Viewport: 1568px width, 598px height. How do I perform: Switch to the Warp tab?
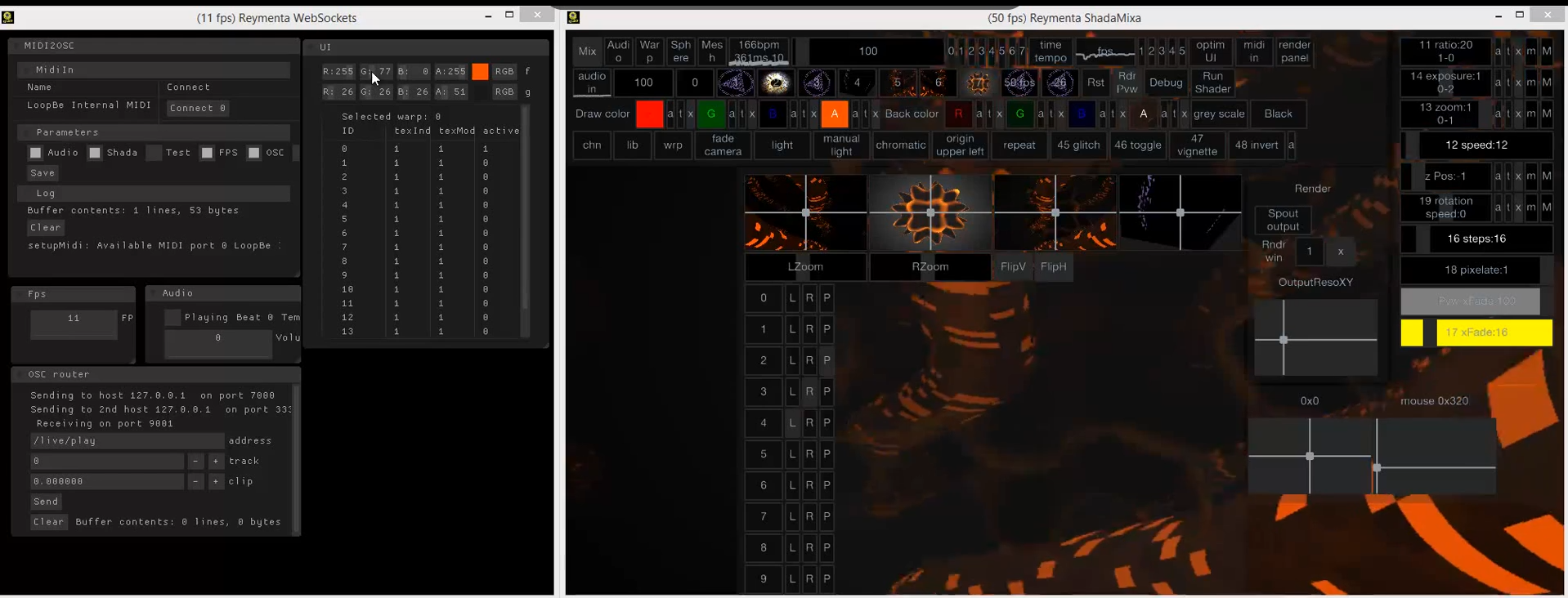click(649, 51)
